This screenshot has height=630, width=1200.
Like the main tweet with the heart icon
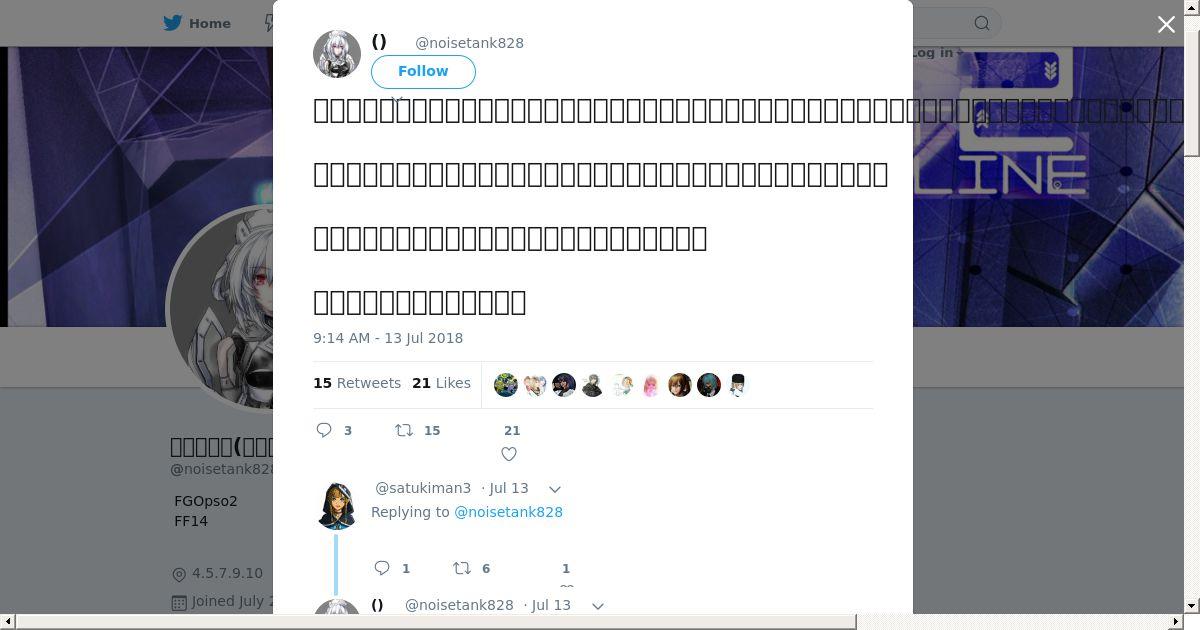[x=509, y=454]
